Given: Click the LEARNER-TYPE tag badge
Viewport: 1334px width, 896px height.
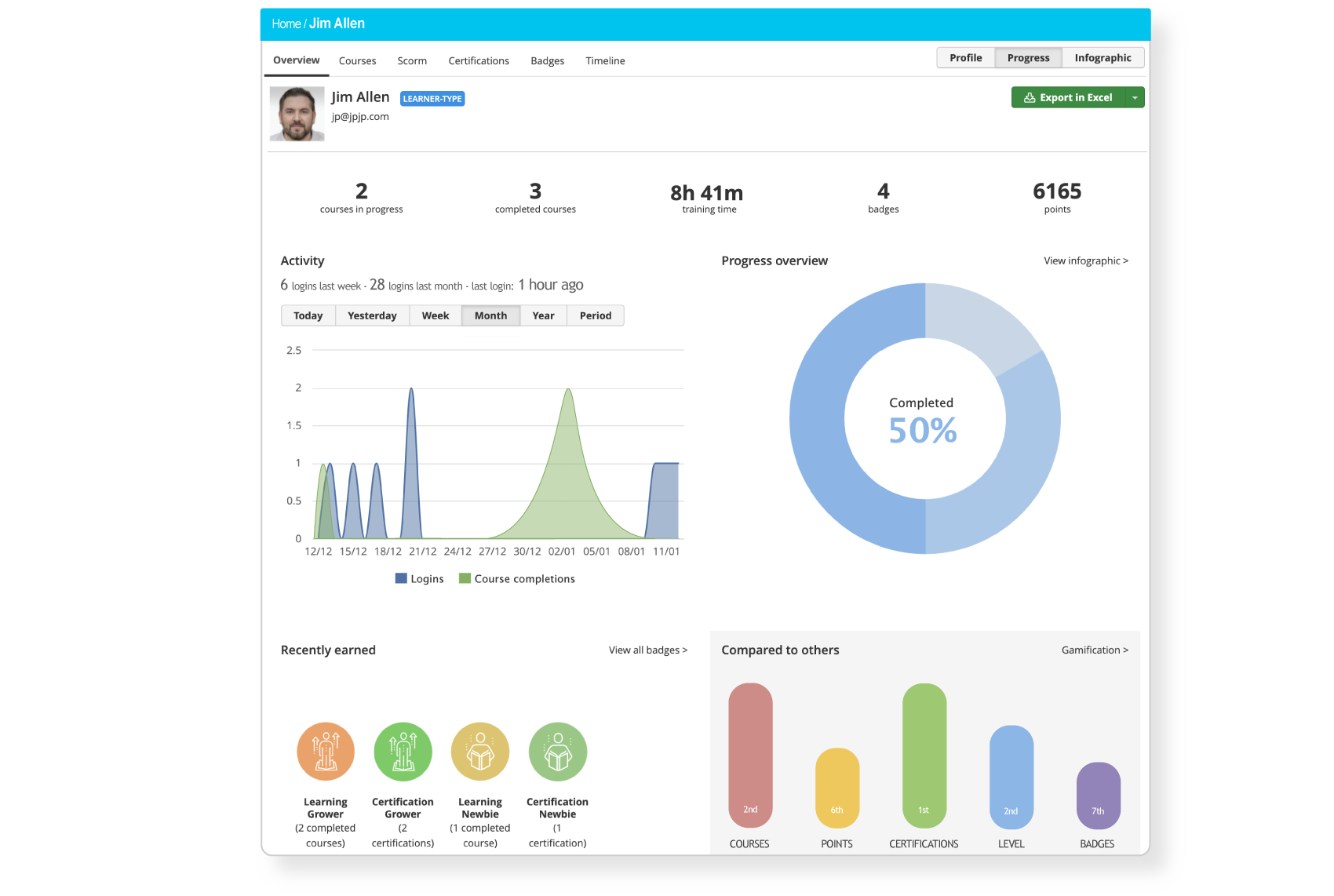Looking at the screenshot, I should pos(432,99).
